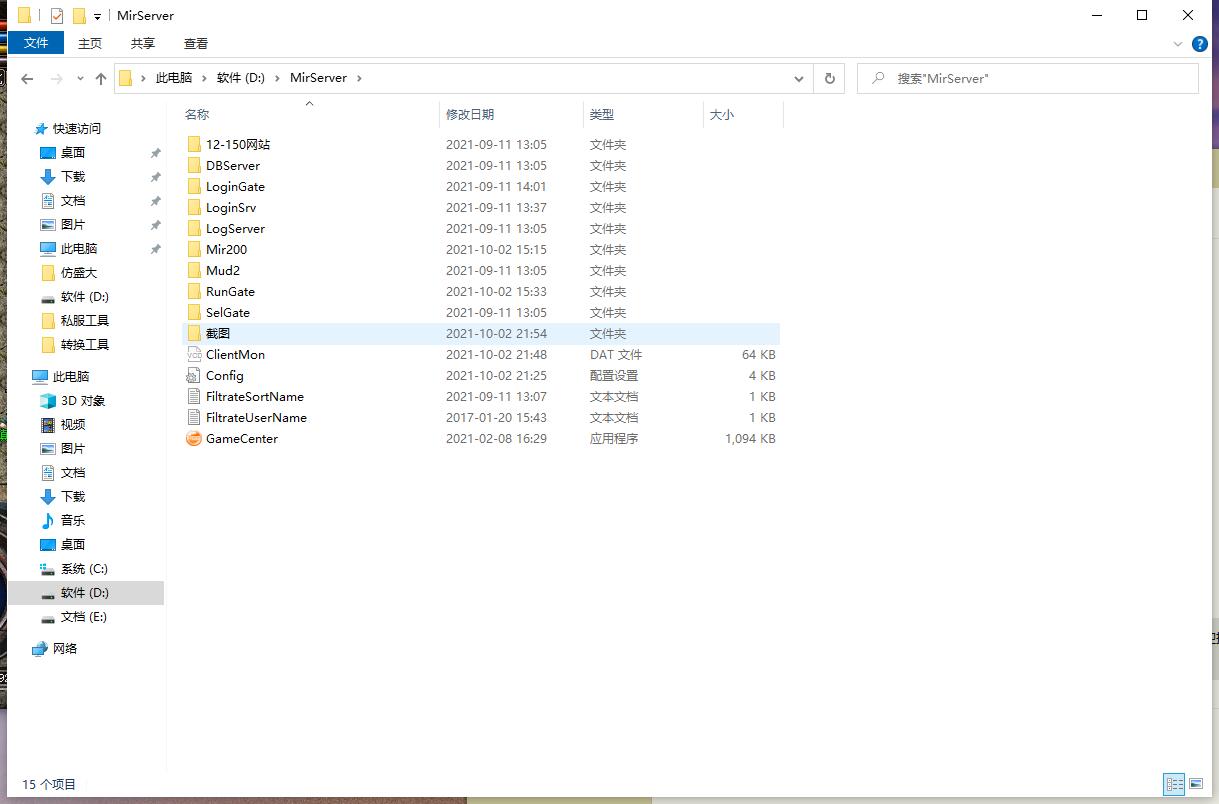Switch to large icons view layout

click(1195, 784)
